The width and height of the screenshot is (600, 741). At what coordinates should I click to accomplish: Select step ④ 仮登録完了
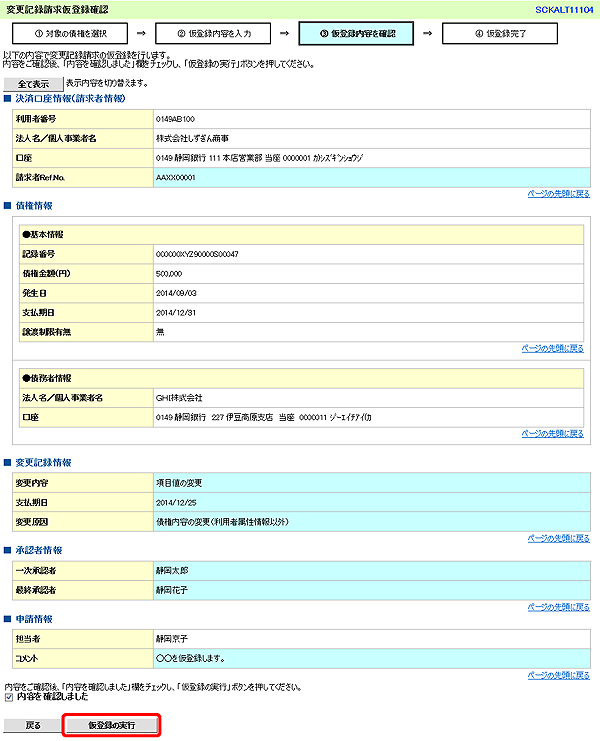click(x=500, y=34)
